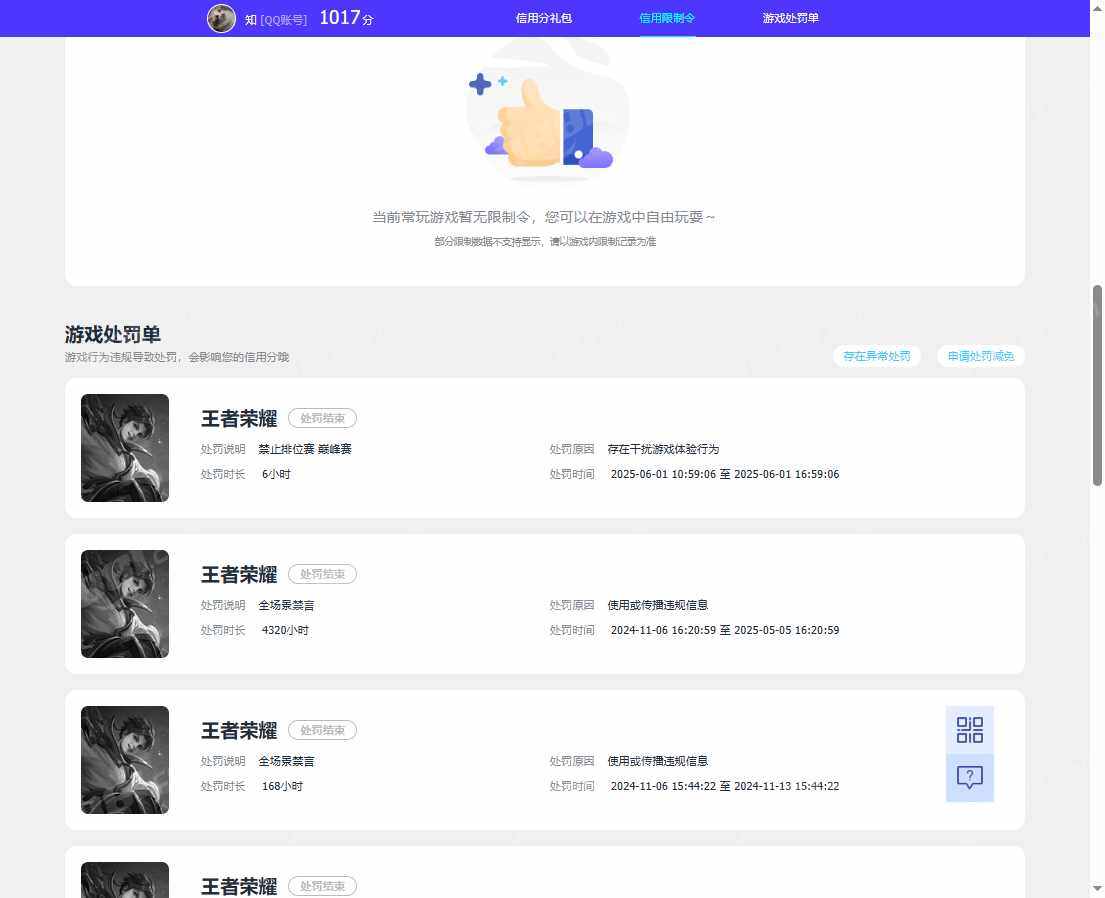Viewport: 1105px width, 898px height.
Task: Go to the 游戏处罚单 tab
Action: pyautogui.click(x=791, y=18)
